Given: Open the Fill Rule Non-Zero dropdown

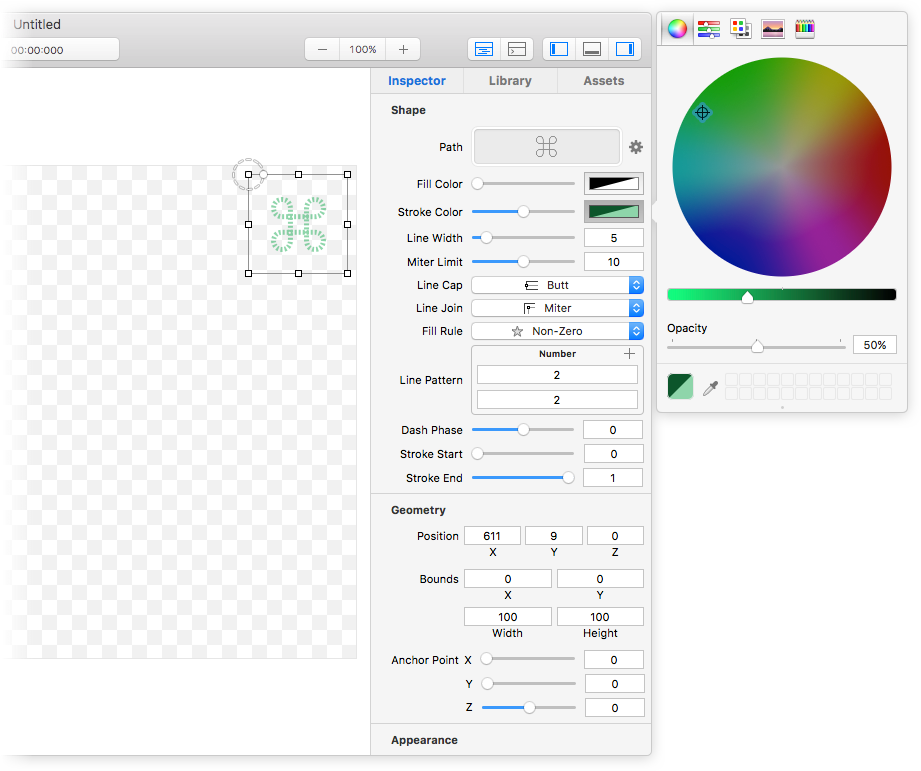Looking at the screenshot, I should click(557, 331).
